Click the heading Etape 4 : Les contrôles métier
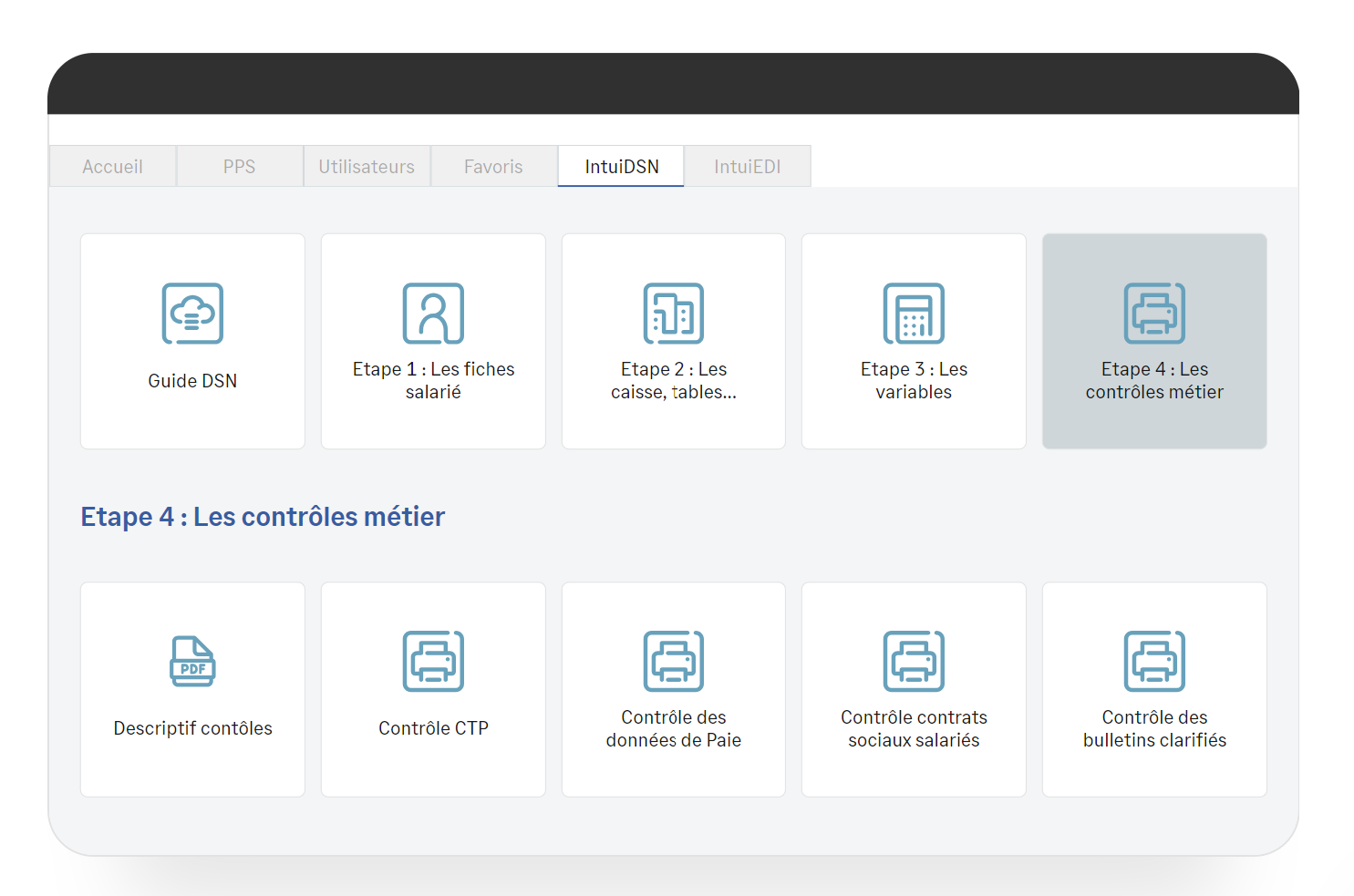The image size is (1354, 896). (x=263, y=517)
